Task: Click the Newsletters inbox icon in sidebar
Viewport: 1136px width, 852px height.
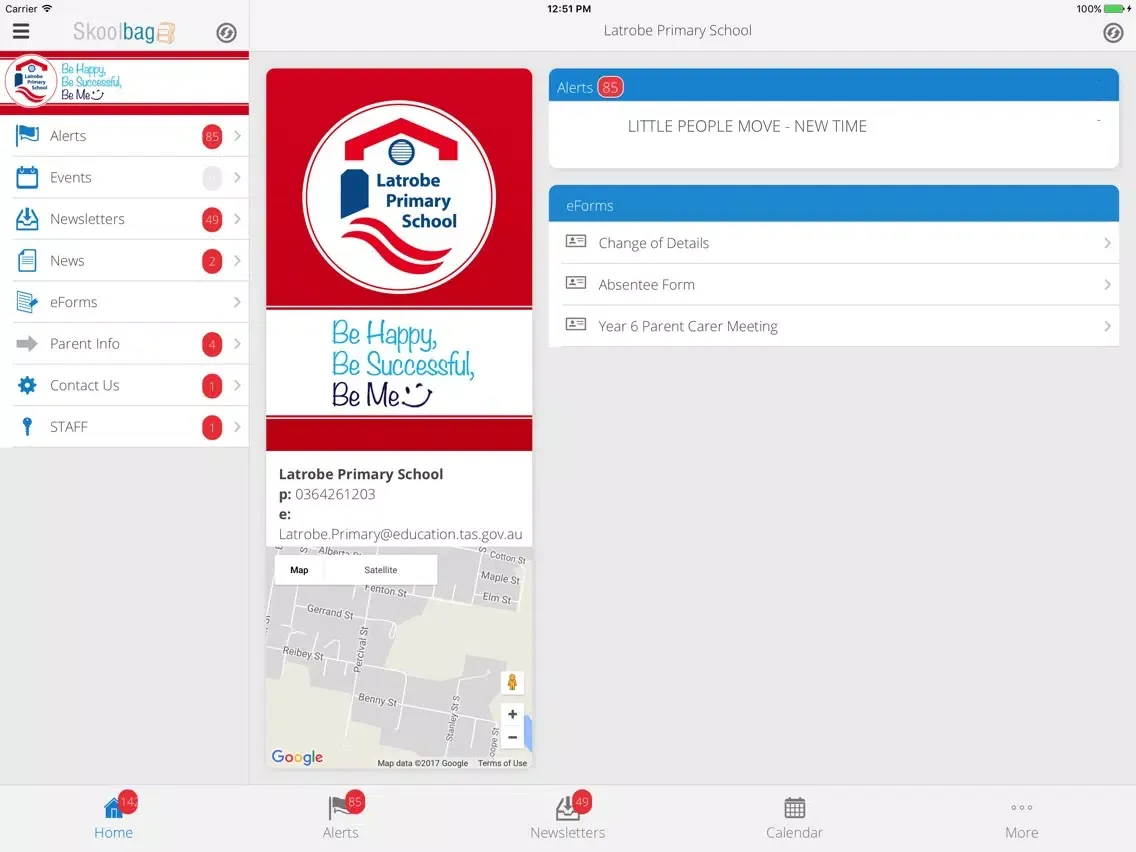Action: click(28, 219)
